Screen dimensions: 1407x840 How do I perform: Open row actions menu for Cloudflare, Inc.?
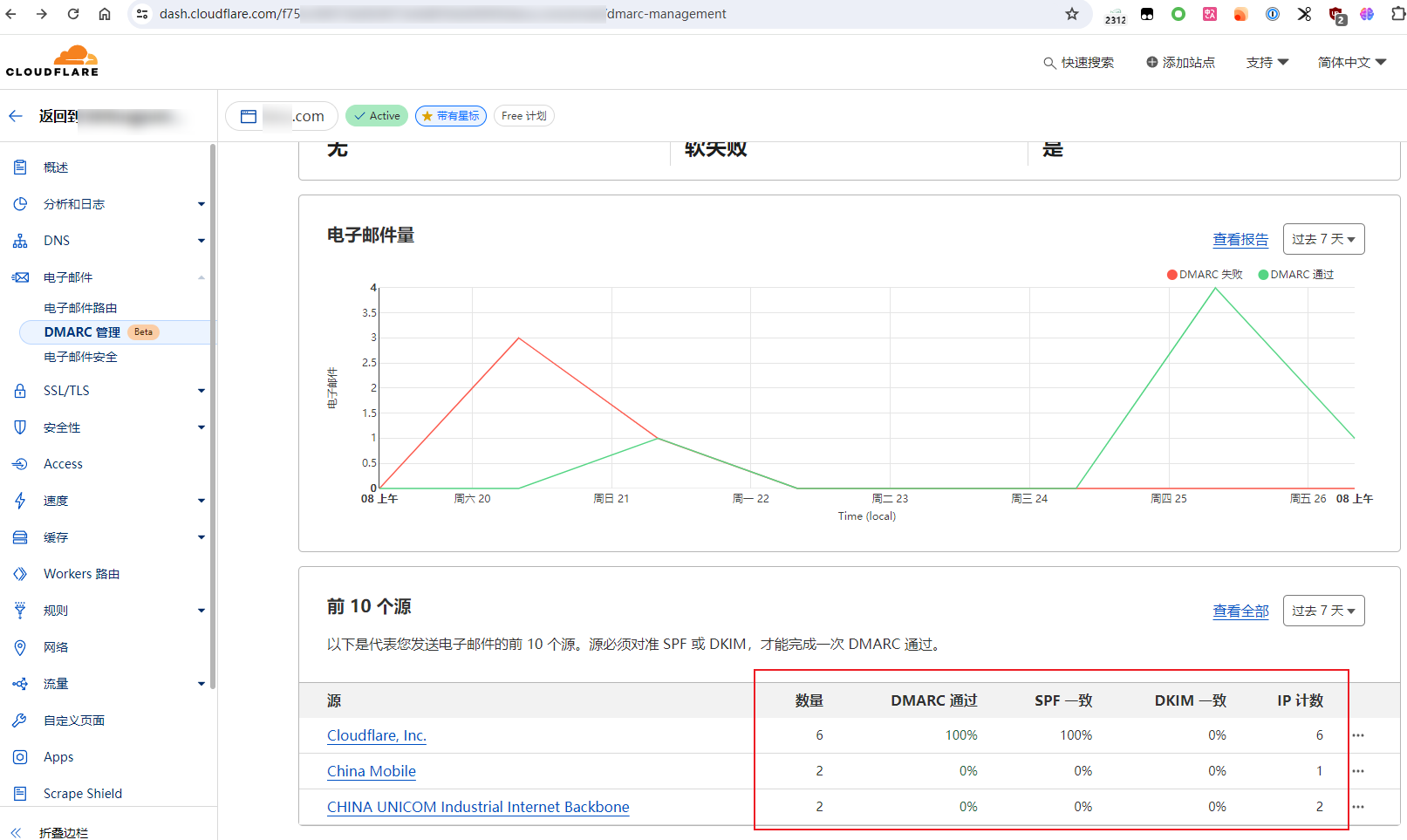(1358, 735)
